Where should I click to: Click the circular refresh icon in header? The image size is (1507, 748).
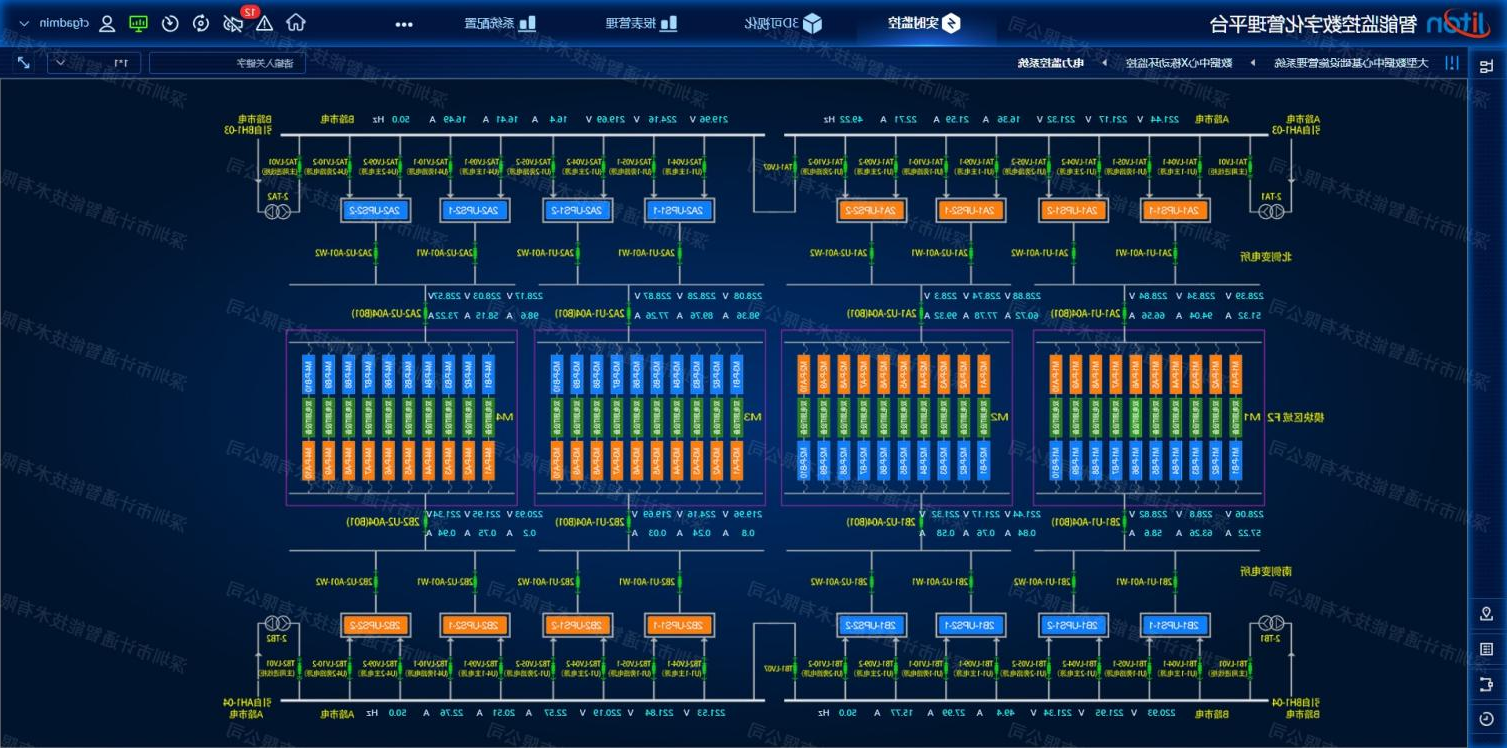(x=202, y=23)
